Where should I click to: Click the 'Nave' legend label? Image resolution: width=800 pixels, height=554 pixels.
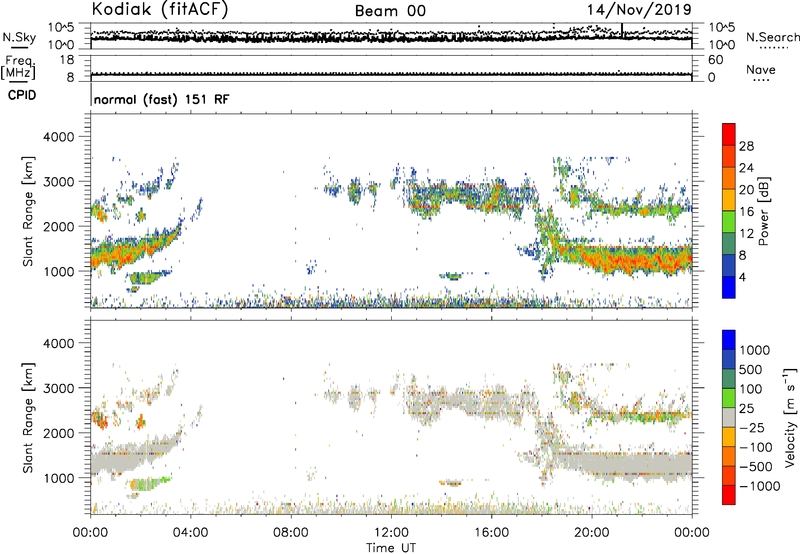coord(761,69)
